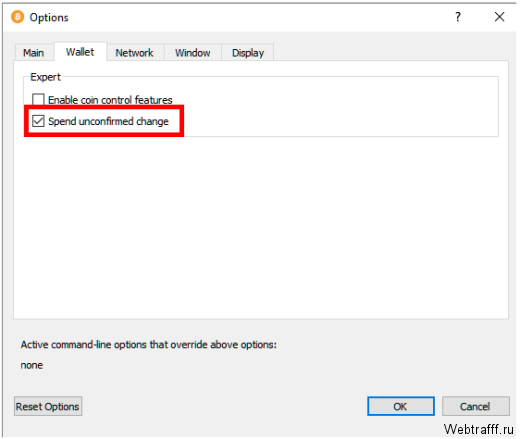Click the 'Enable coin control features' label text
Image resolution: width=520 pixels, height=439 pixels.
coord(110,100)
